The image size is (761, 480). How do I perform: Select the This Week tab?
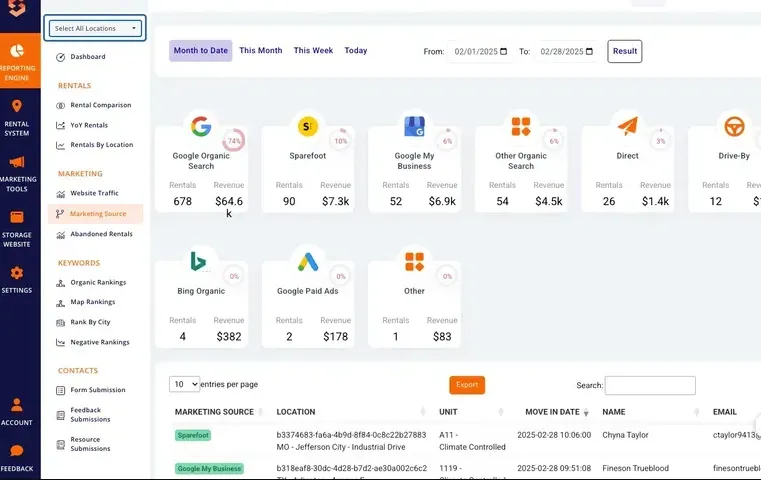[313, 50]
